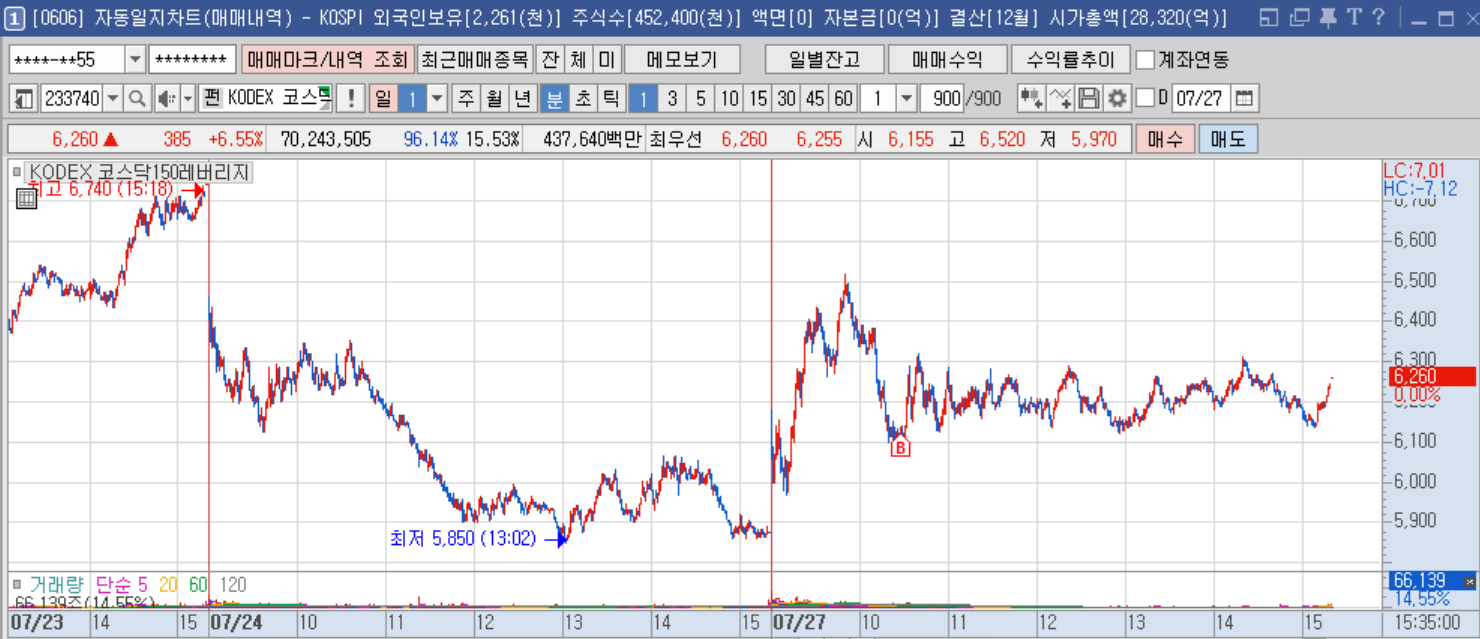Select the 5 minute interval button
Image resolution: width=1480 pixels, height=639 pixels.
(x=701, y=99)
